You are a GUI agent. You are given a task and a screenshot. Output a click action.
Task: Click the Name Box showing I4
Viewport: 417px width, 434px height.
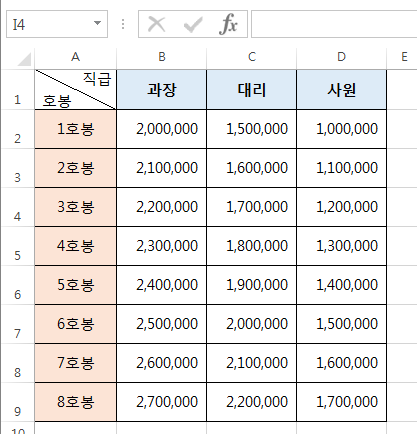click(x=57, y=24)
